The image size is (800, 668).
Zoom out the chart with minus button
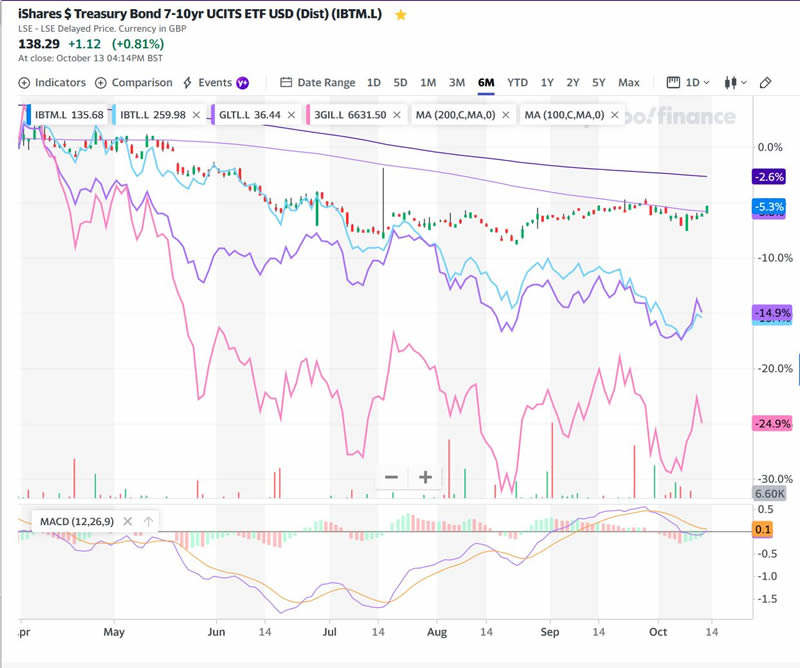pyautogui.click(x=391, y=477)
